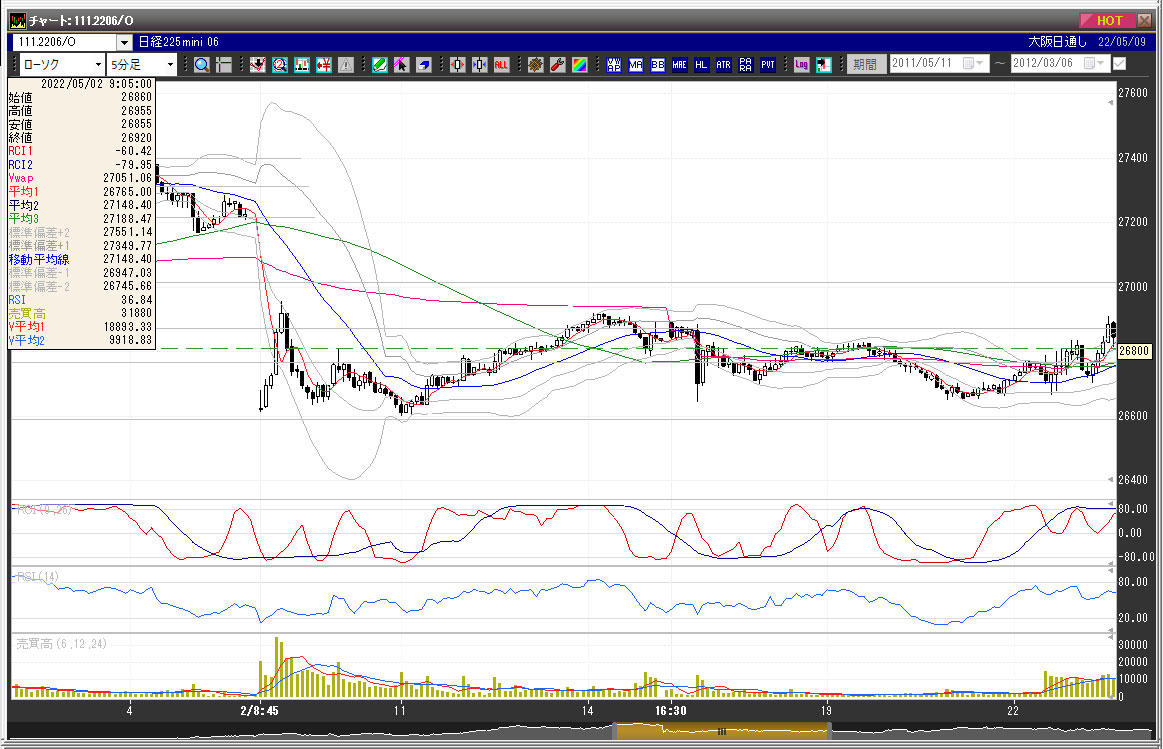Open the 5分足 timeframe dropdown

click(x=170, y=65)
